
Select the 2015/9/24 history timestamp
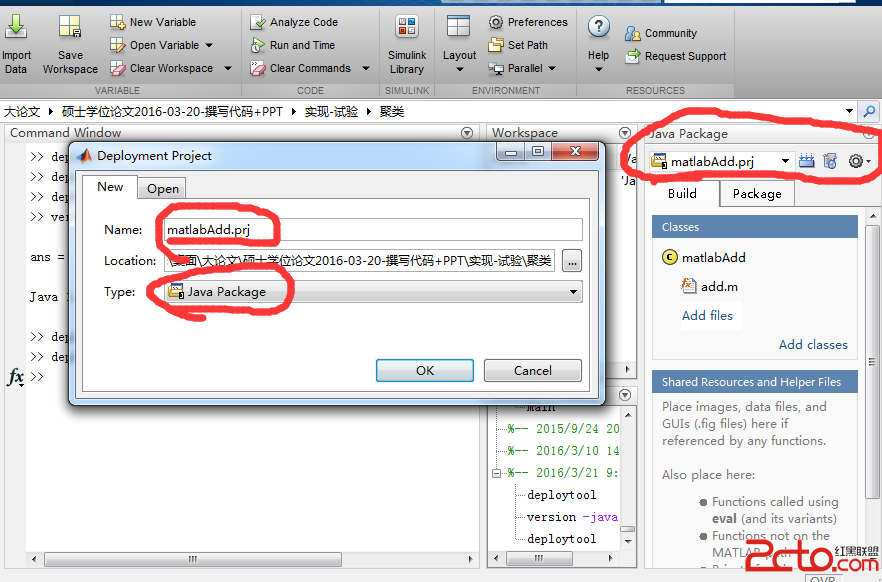[563, 428]
